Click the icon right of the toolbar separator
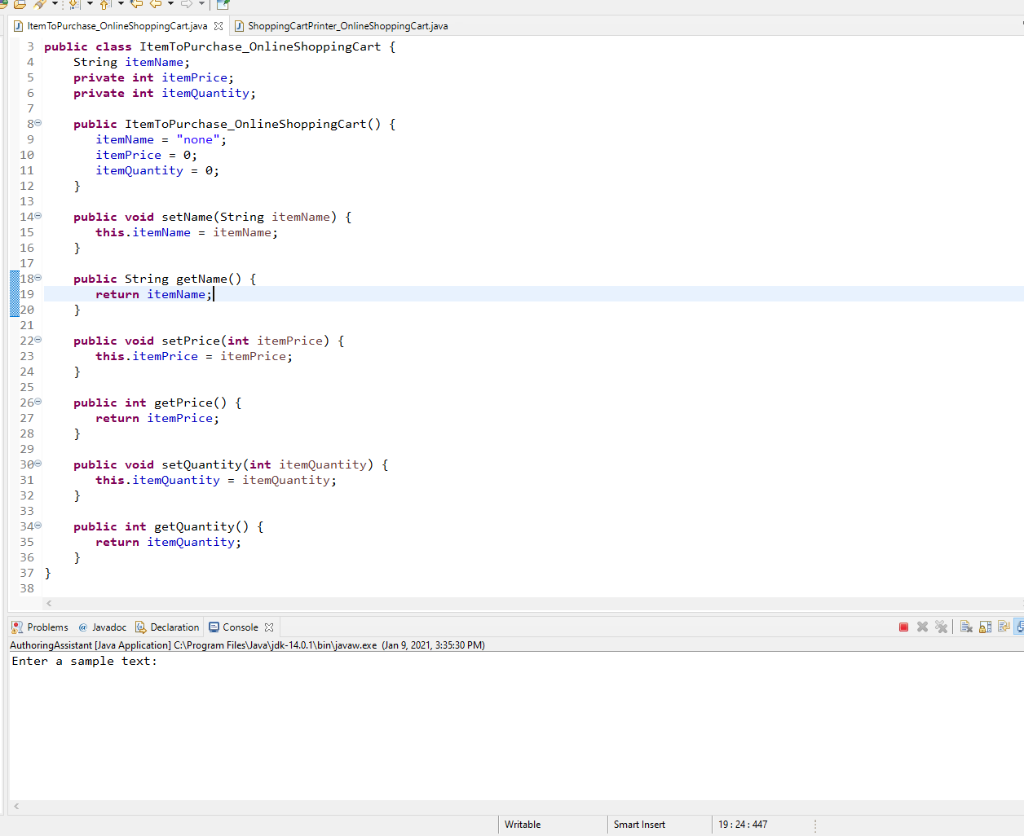This screenshot has height=836, width=1024. (x=223, y=5)
